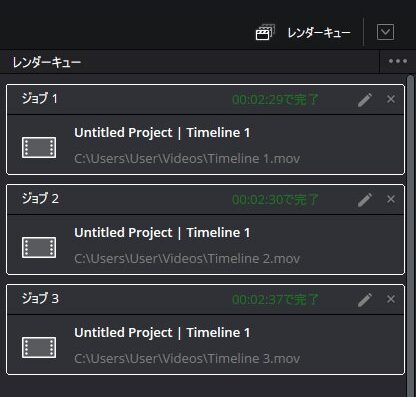This screenshot has height=397, width=416.
Task: Click Job 1 film strip icon
Action: click(x=39, y=147)
